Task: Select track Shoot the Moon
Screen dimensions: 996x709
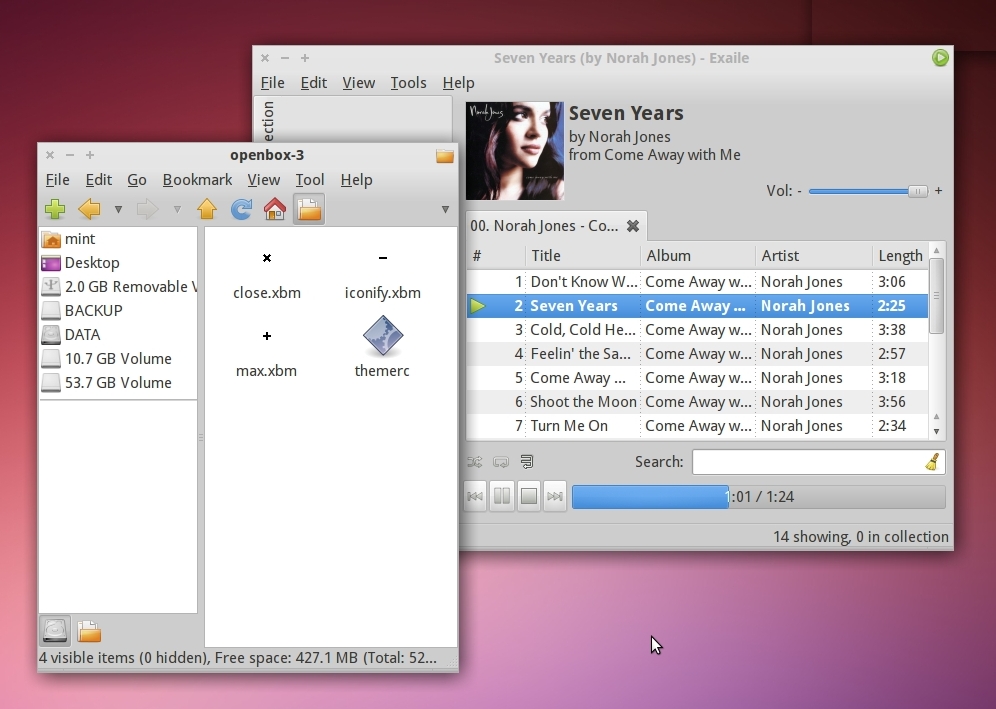Action: [697, 402]
